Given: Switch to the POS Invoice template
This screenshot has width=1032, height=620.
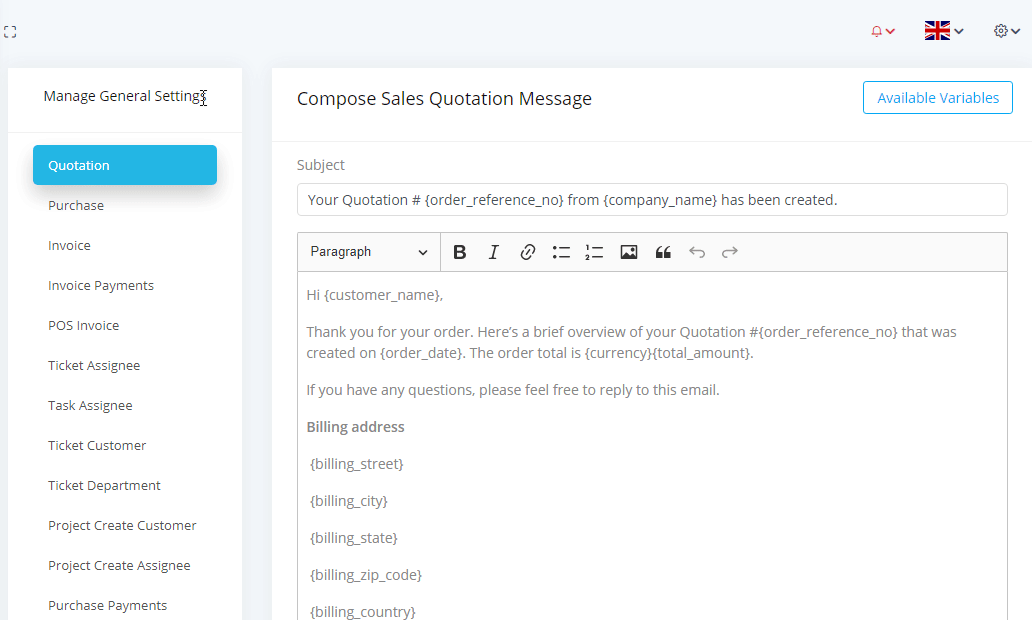Looking at the screenshot, I should point(83,325).
